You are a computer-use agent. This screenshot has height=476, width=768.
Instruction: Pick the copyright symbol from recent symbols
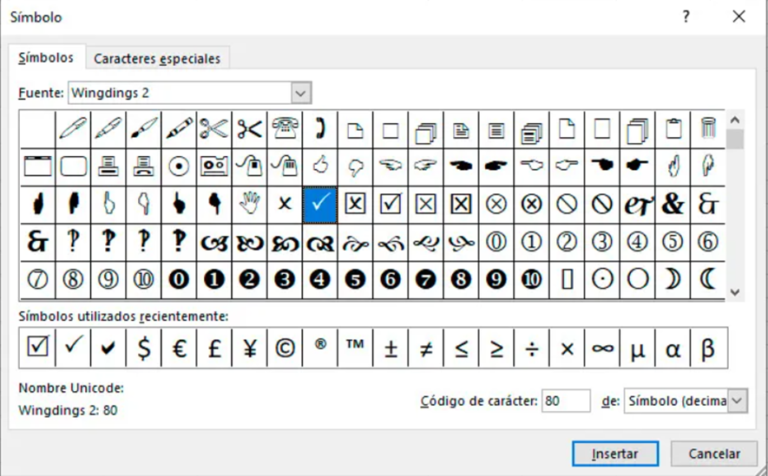[284, 347]
